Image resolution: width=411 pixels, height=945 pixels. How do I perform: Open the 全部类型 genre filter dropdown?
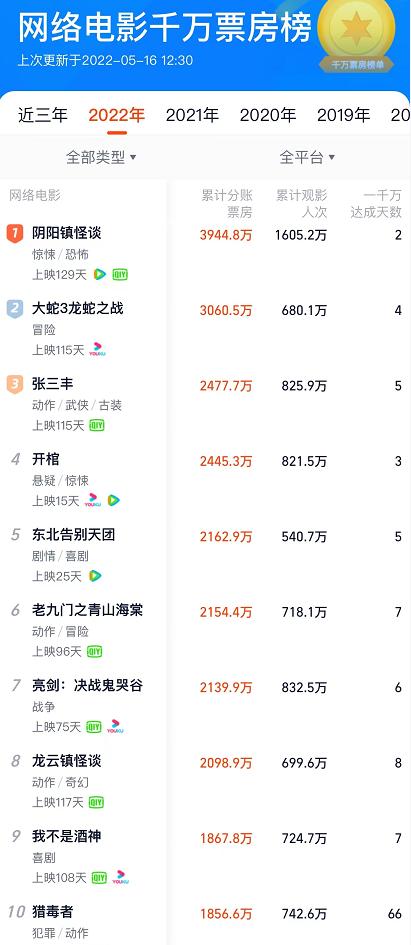(x=101, y=158)
